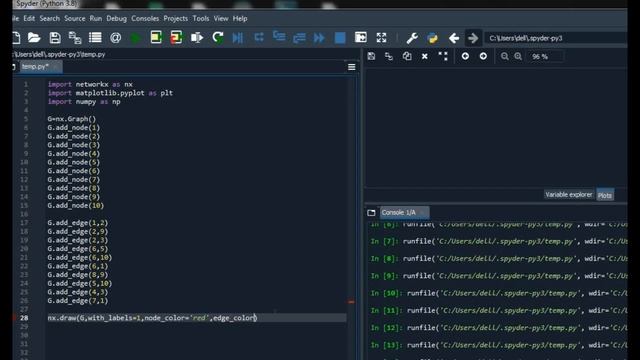Open the View menu
640x360 pixels.
[x=221, y=18]
